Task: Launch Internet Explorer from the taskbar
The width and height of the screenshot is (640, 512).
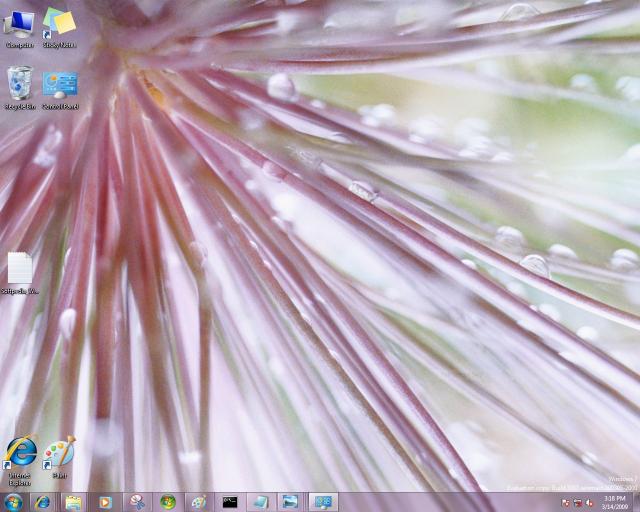Action: tap(42, 501)
